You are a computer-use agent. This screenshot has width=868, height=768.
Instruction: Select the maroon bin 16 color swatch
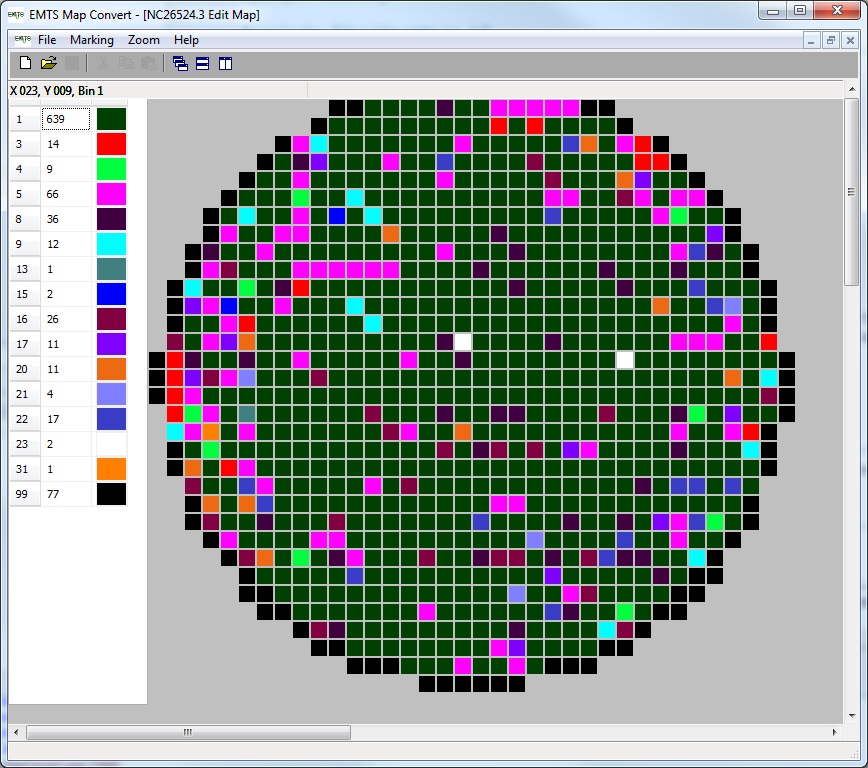[x=111, y=319]
